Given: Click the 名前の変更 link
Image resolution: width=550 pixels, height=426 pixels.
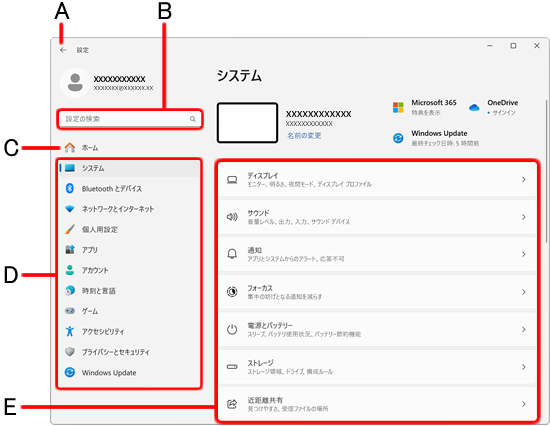Looking at the screenshot, I should pyautogui.click(x=304, y=136).
